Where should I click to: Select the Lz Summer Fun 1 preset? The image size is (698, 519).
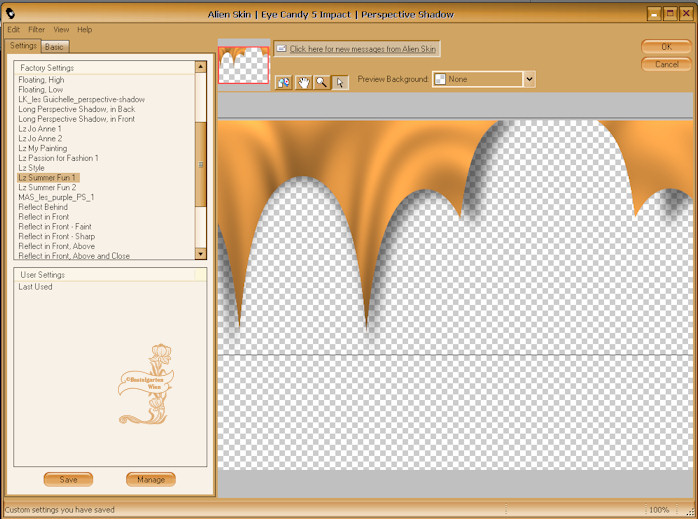tap(48, 178)
